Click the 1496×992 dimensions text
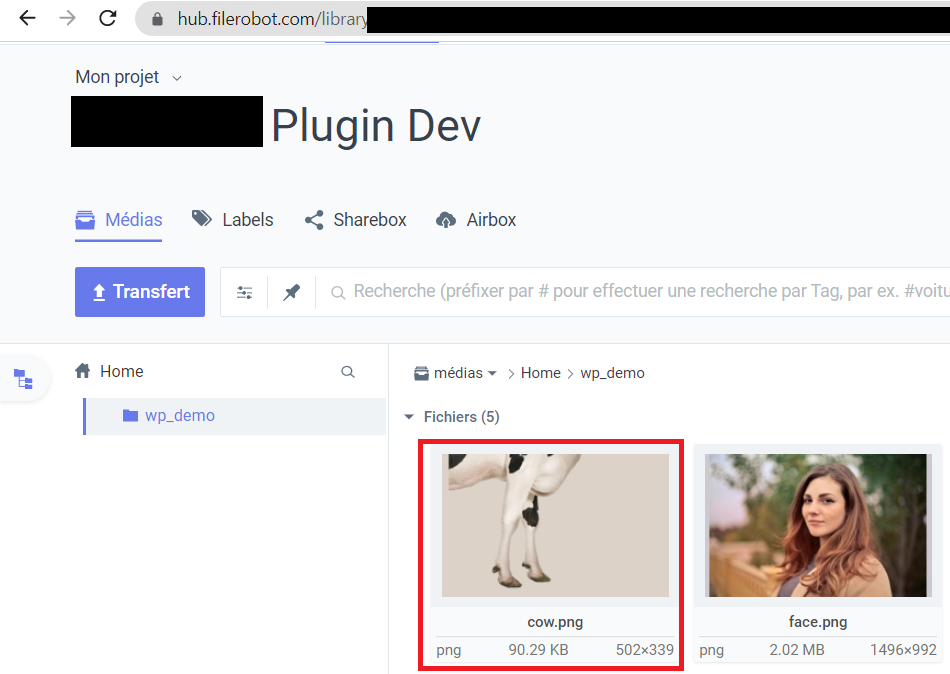The width and height of the screenshot is (950, 674). 903,650
